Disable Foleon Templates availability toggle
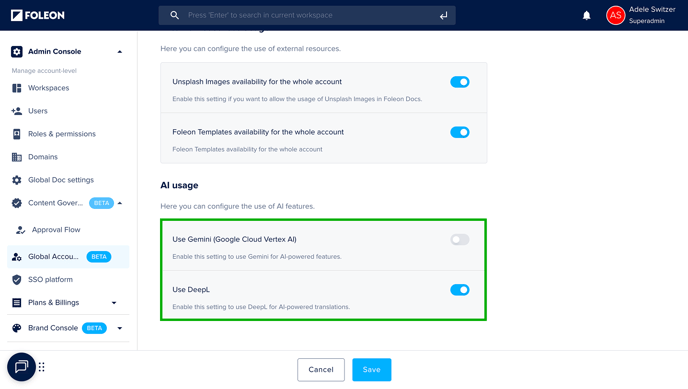This screenshot has height=389, width=688. click(459, 132)
